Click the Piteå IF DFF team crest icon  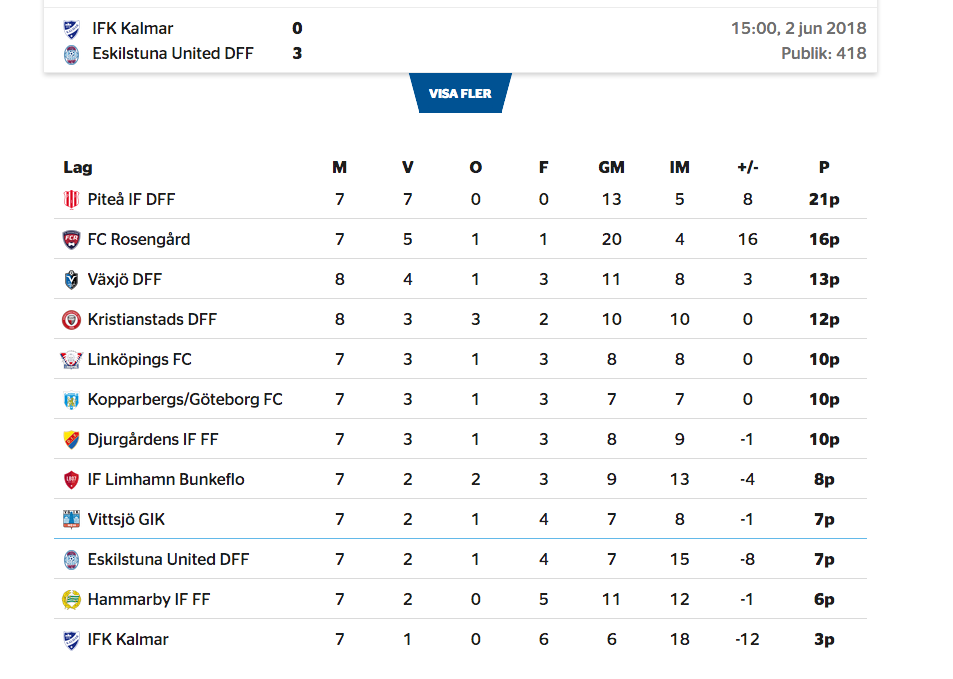[71, 200]
